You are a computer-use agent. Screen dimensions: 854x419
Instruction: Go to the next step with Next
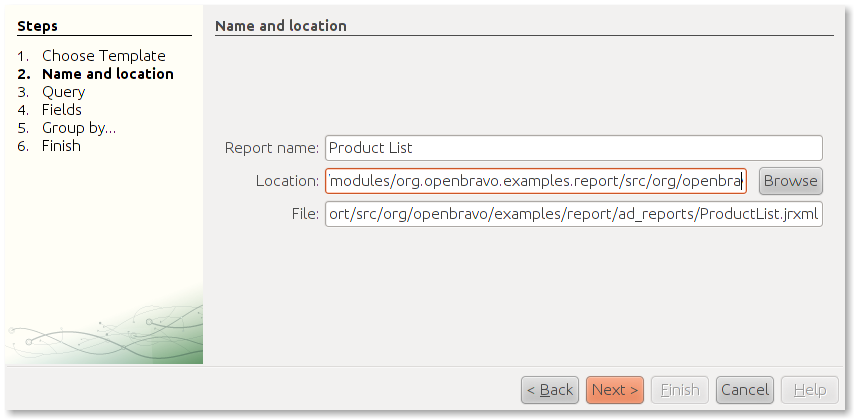[615, 390]
